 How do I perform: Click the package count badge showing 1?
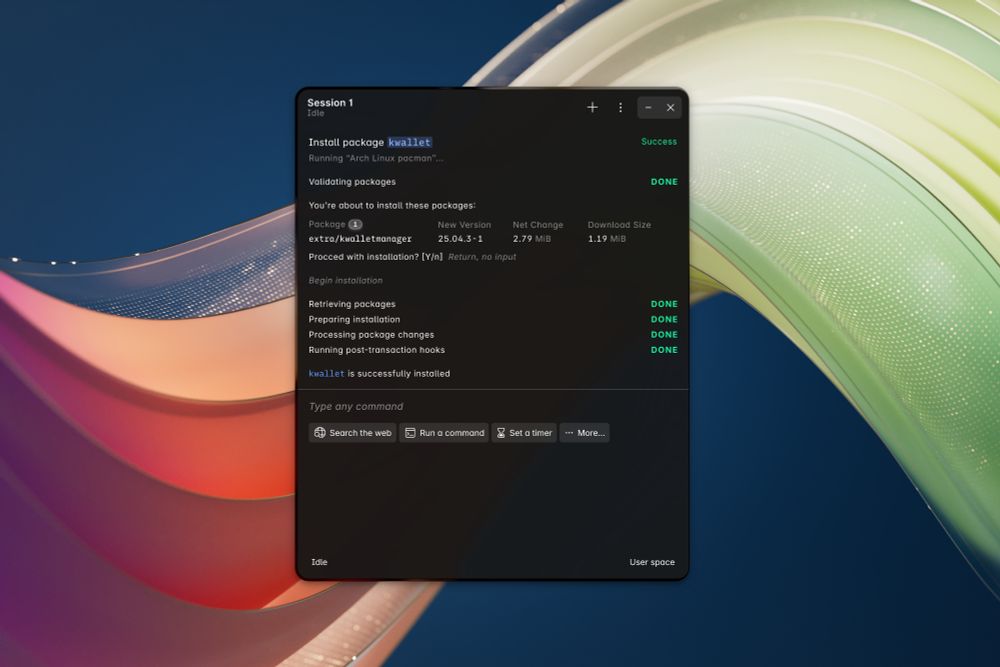[x=355, y=224]
